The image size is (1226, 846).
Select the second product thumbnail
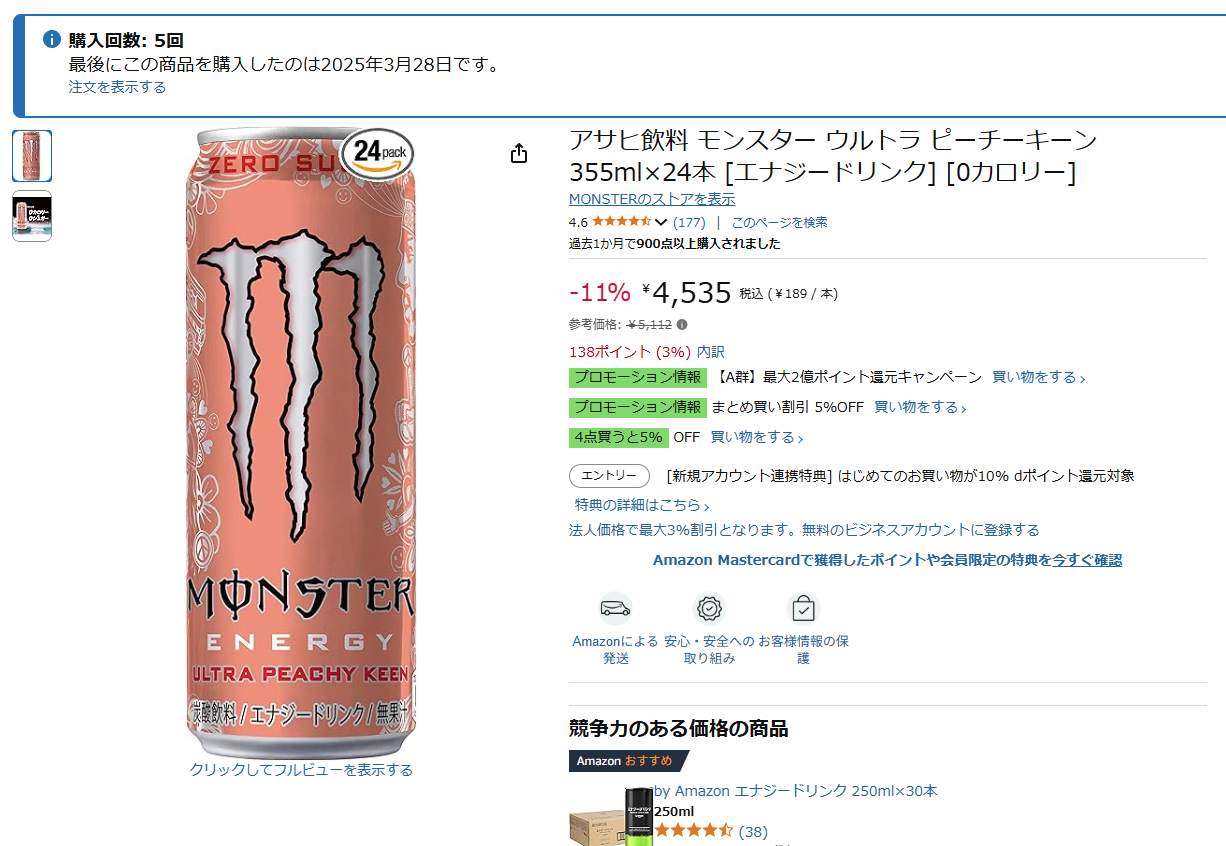(x=32, y=216)
